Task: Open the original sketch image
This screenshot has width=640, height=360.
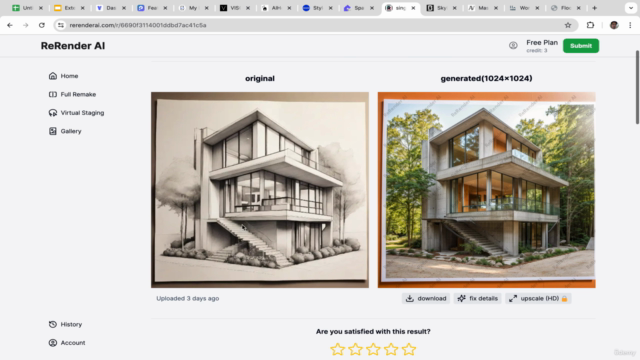Action: pyautogui.click(x=260, y=190)
